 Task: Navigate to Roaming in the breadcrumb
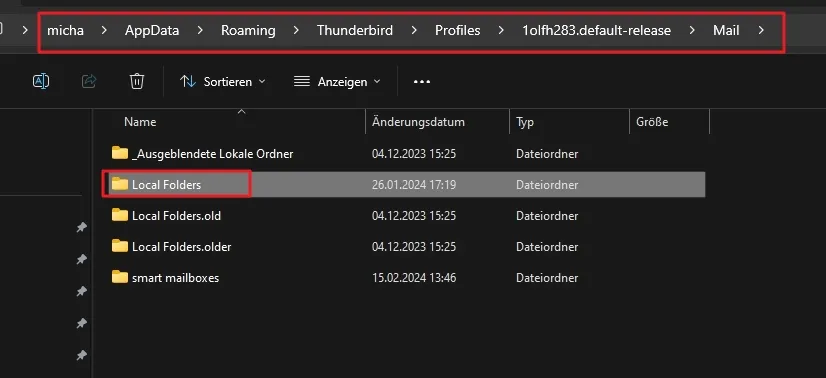click(x=248, y=31)
